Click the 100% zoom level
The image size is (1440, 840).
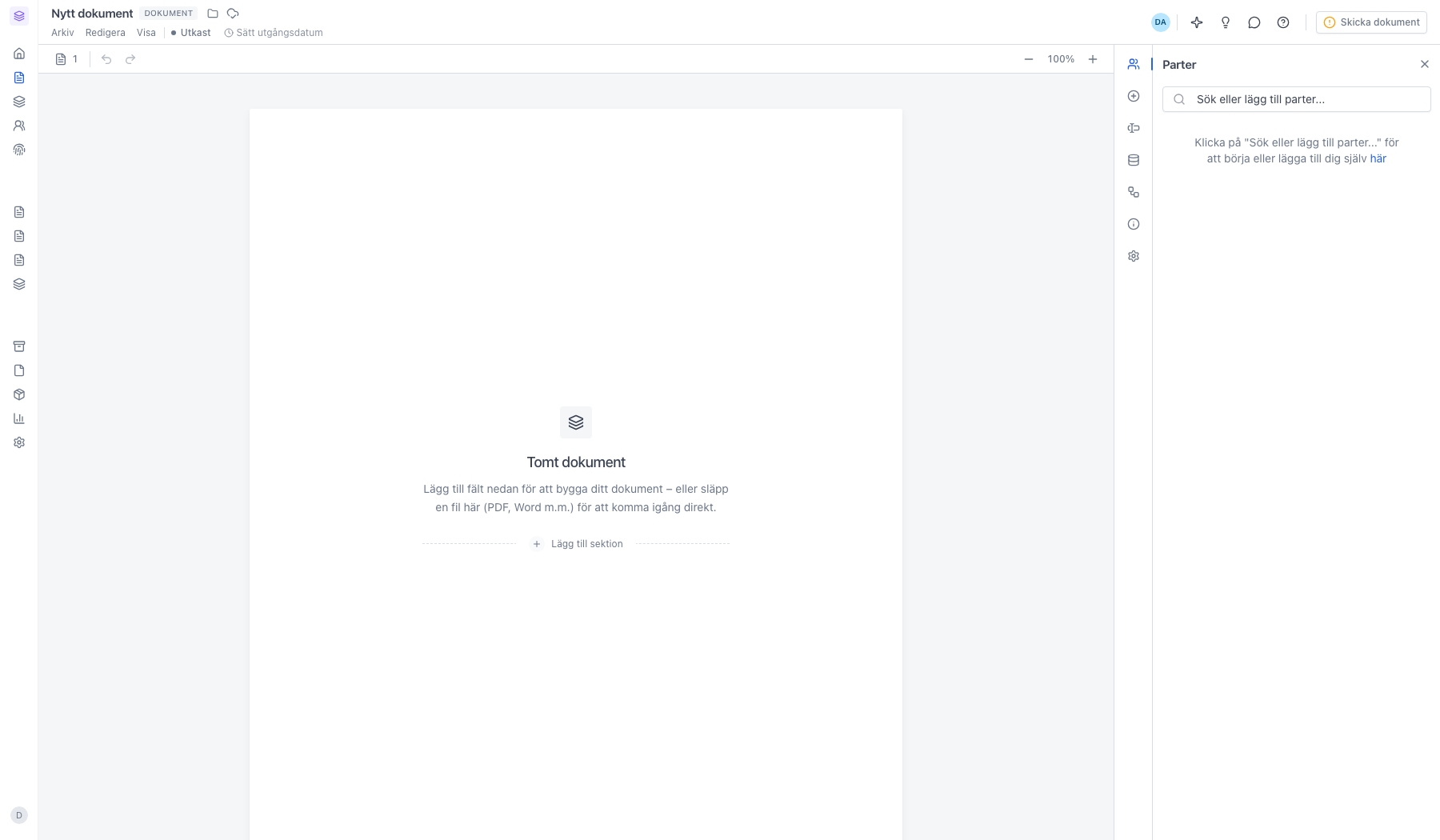(x=1061, y=59)
